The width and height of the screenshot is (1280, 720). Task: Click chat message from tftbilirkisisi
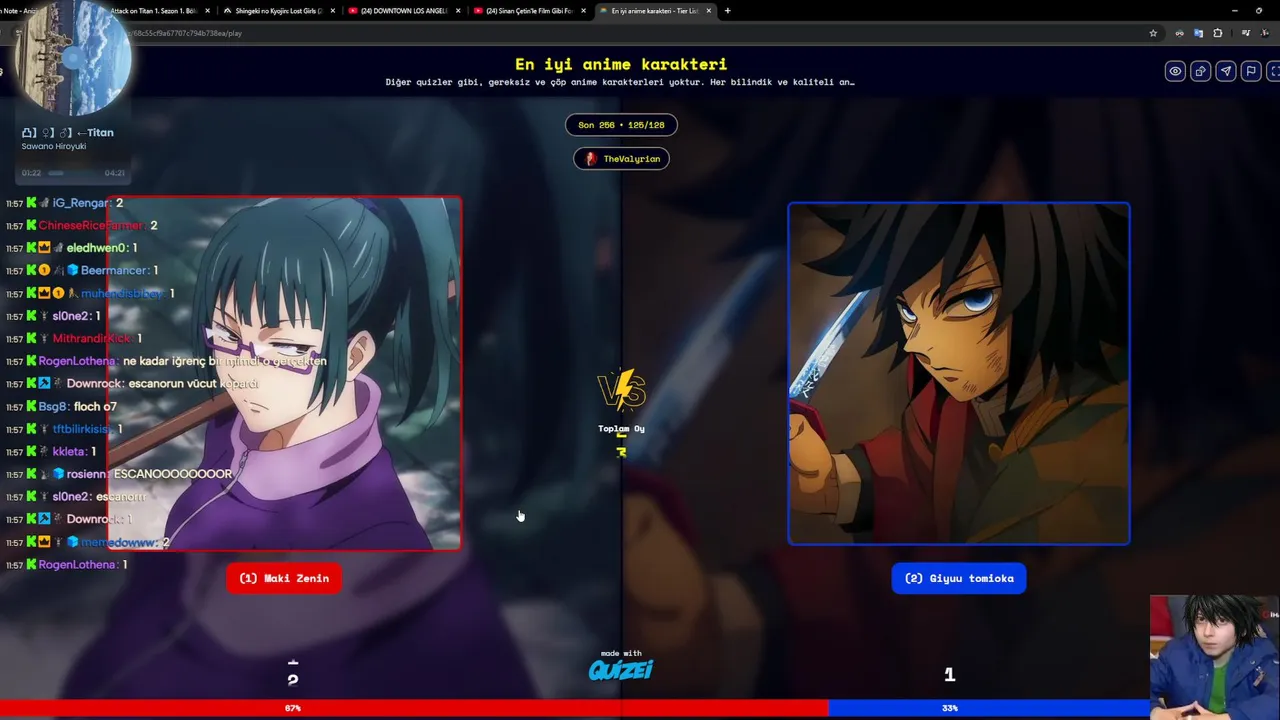pos(64,429)
